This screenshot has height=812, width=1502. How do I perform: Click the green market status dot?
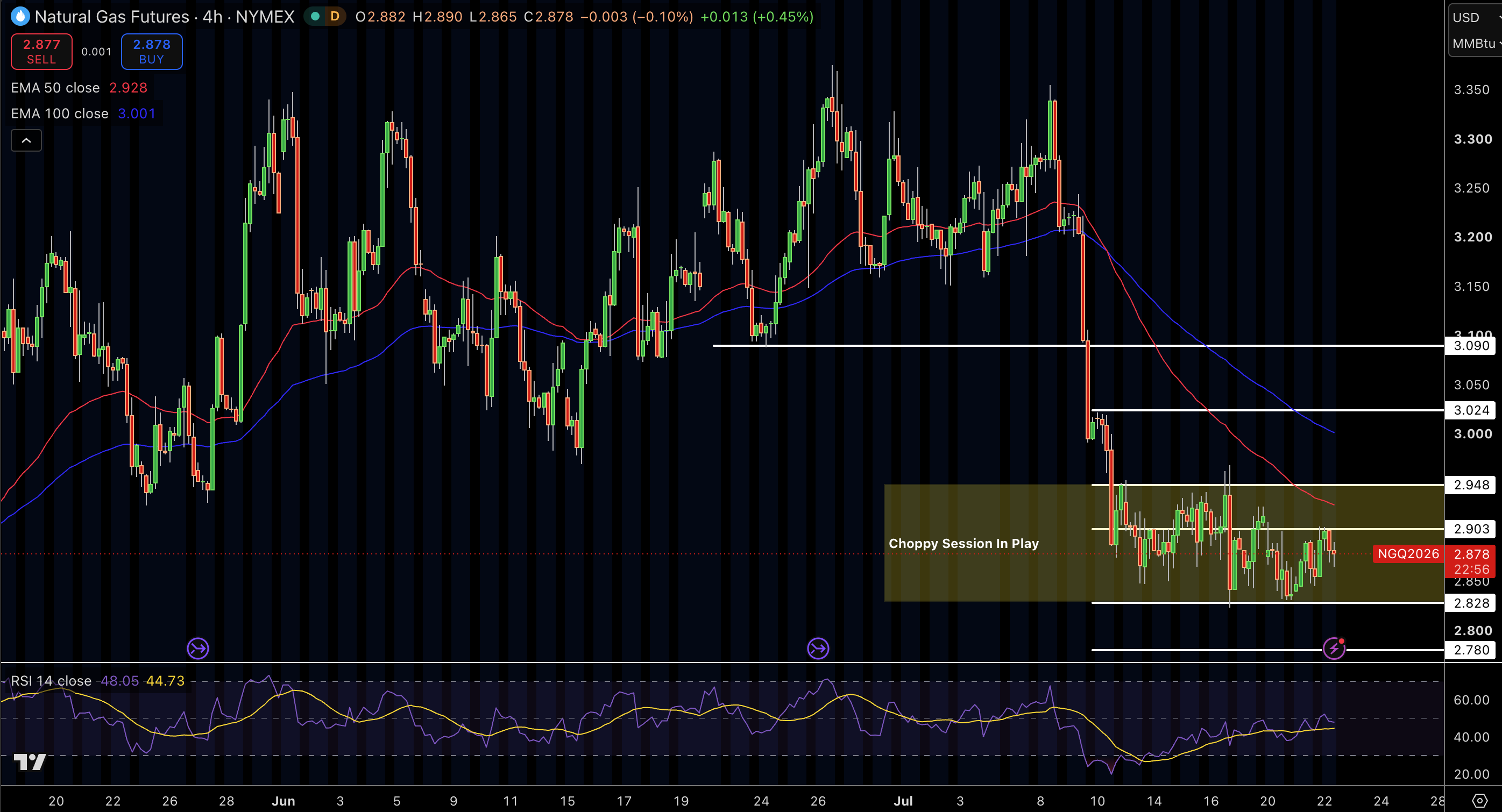point(315,16)
